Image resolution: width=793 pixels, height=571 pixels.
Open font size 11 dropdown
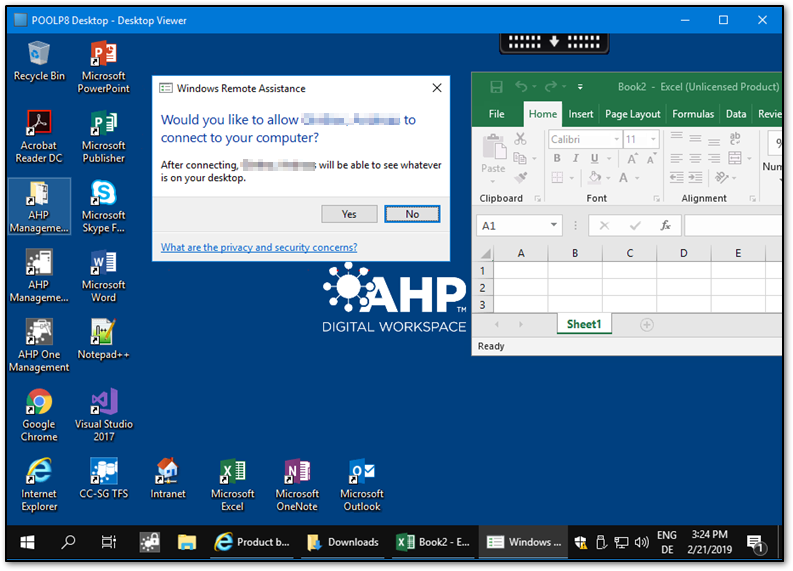point(653,139)
